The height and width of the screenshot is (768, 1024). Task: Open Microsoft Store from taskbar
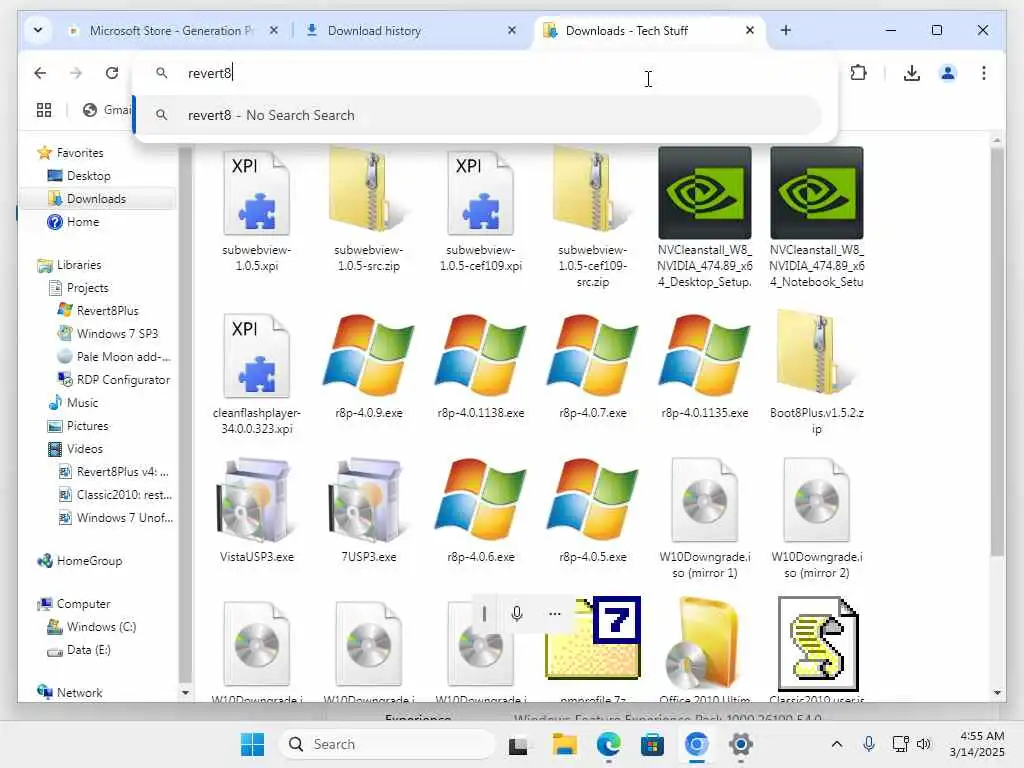coord(652,744)
